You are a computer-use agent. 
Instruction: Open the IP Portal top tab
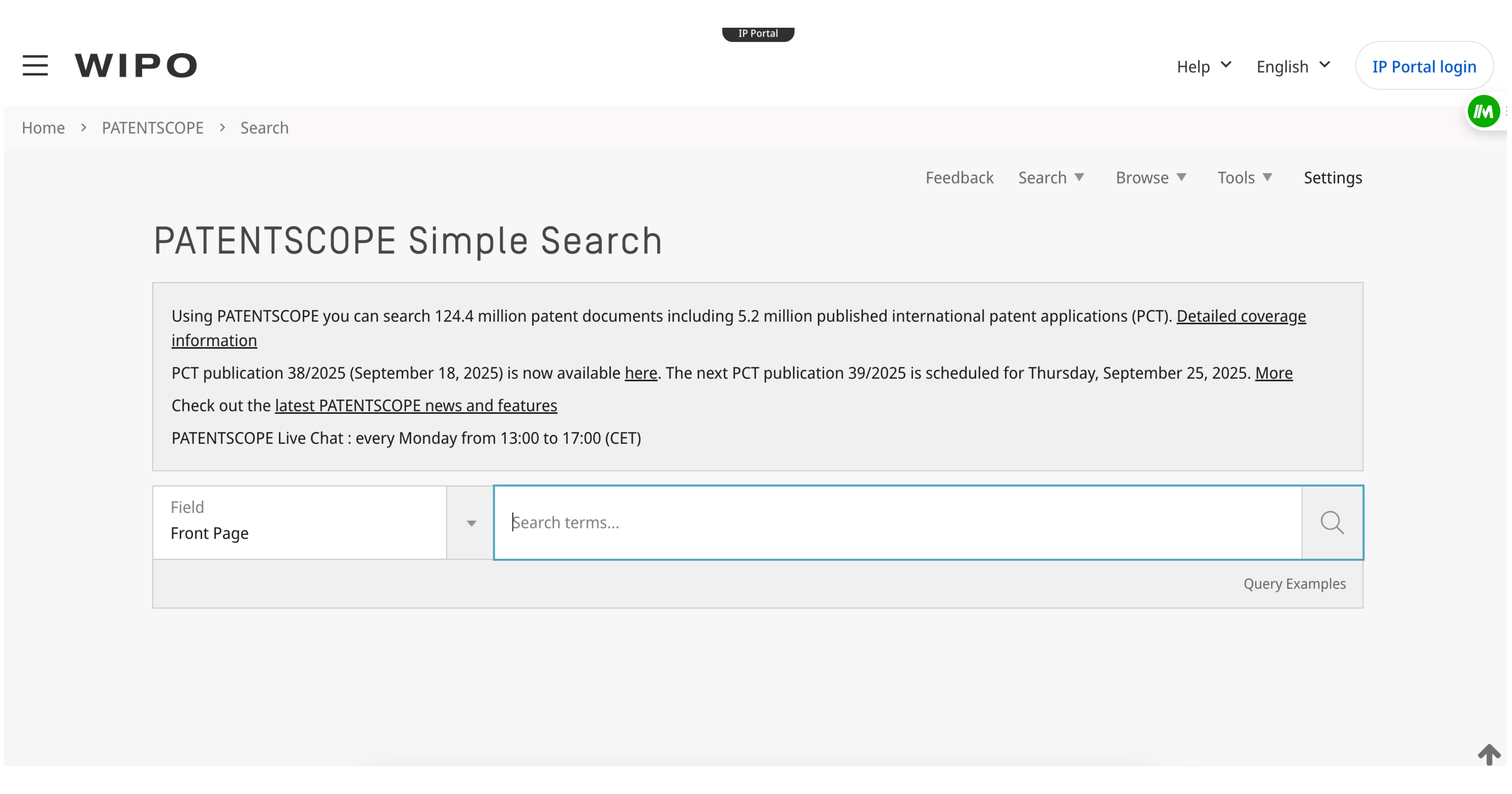click(758, 34)
